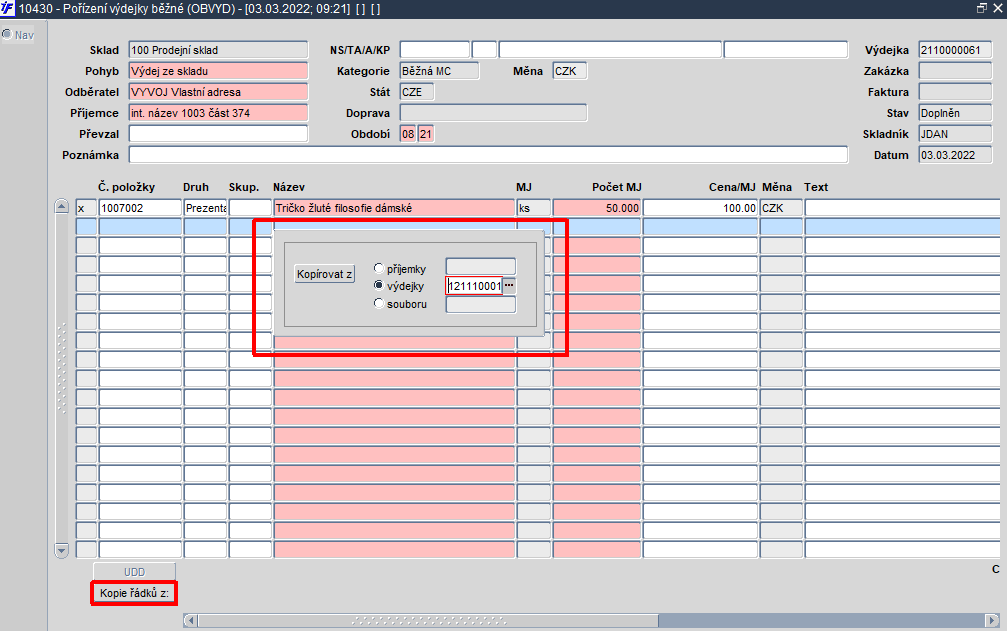Toggle the Nav radio button
The width and height of the screenshot is (1007, 631).
pos(7,34)
